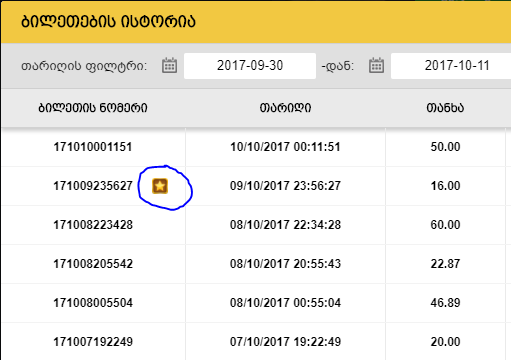Click the date 07/10/2017 19:22:49
The image size is (511, 360).
point(285,342)
